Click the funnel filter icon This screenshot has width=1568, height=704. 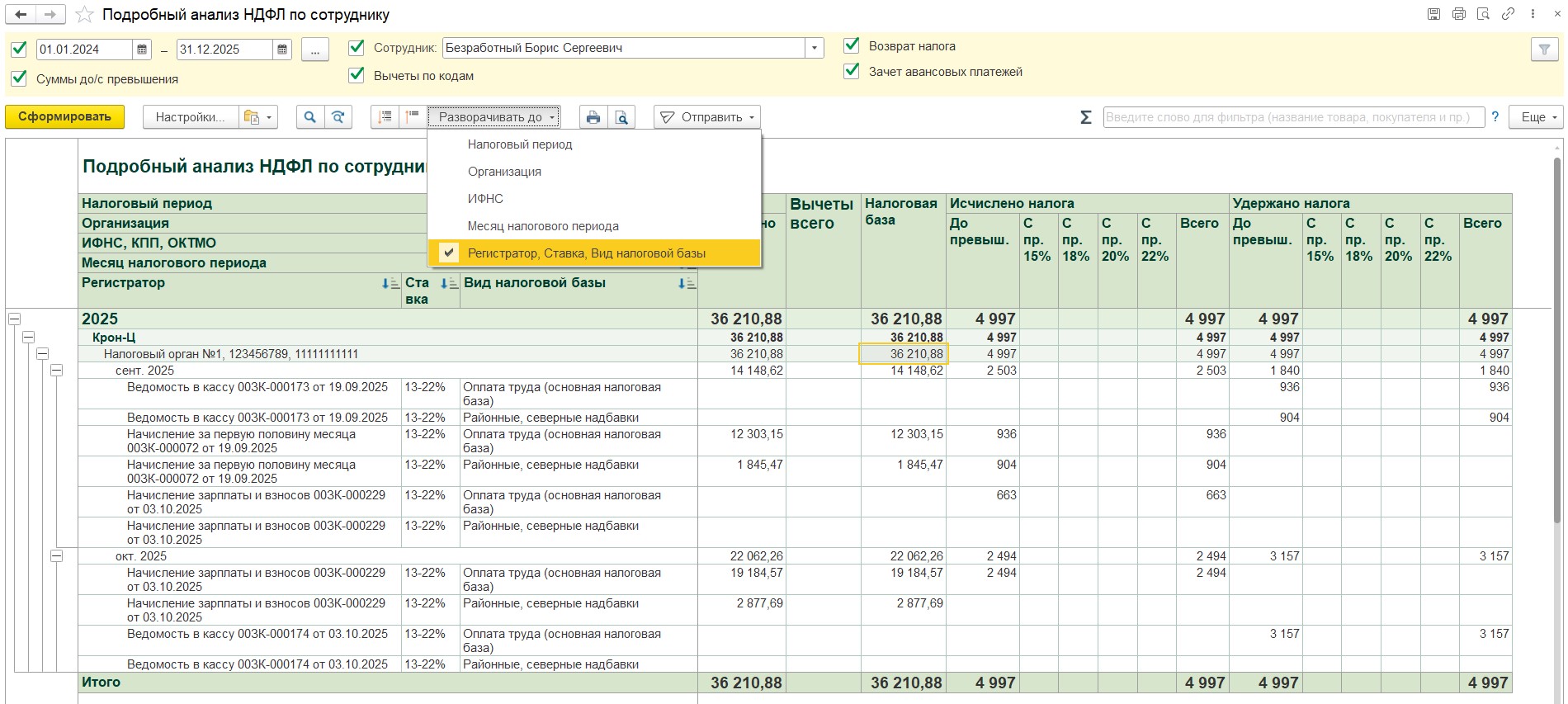click(1543, 50)
